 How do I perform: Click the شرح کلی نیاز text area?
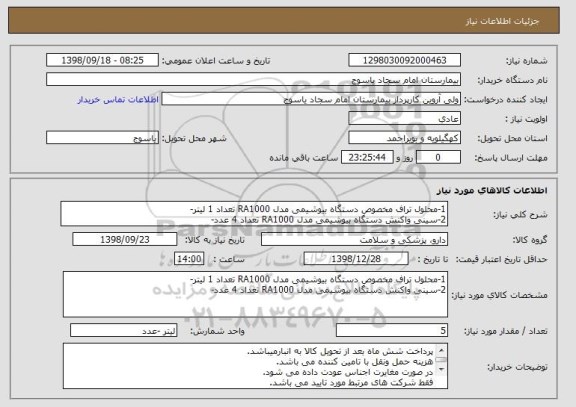click(254, 214)
